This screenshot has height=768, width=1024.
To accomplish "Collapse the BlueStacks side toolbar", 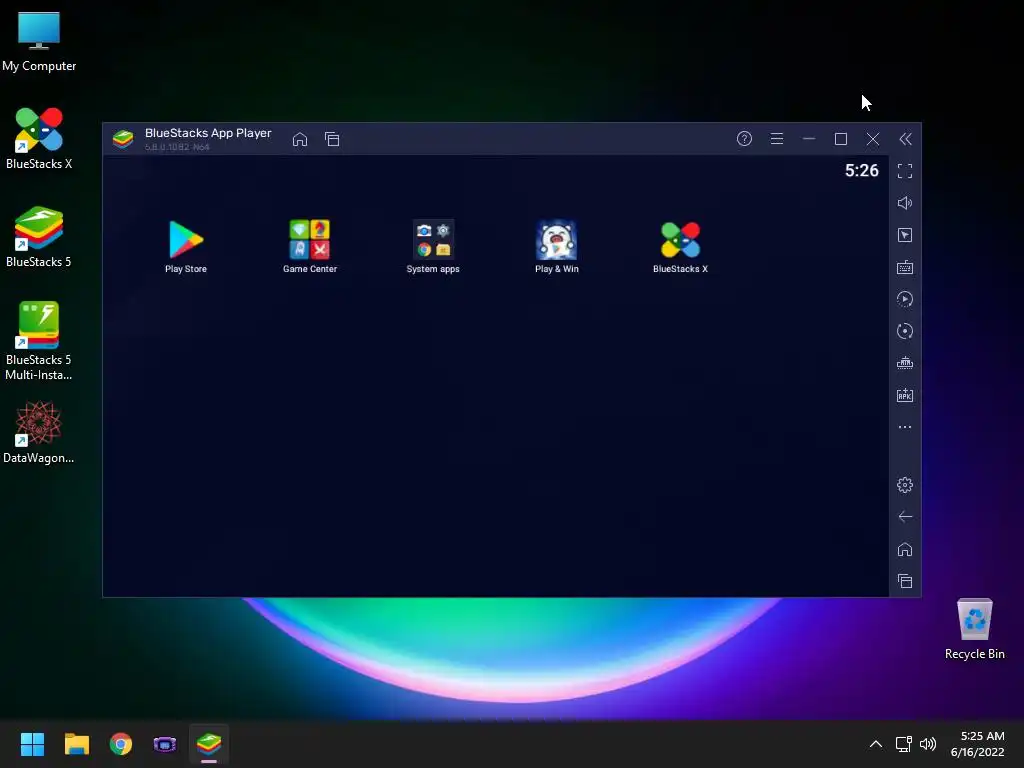I will click(x=905, y=138).
